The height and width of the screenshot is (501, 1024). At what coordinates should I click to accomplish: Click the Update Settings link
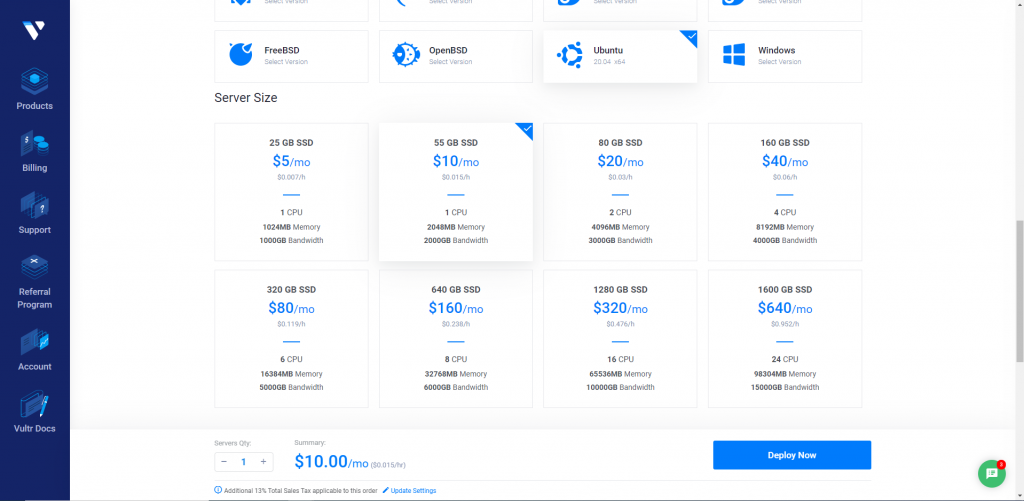point(413,490)
